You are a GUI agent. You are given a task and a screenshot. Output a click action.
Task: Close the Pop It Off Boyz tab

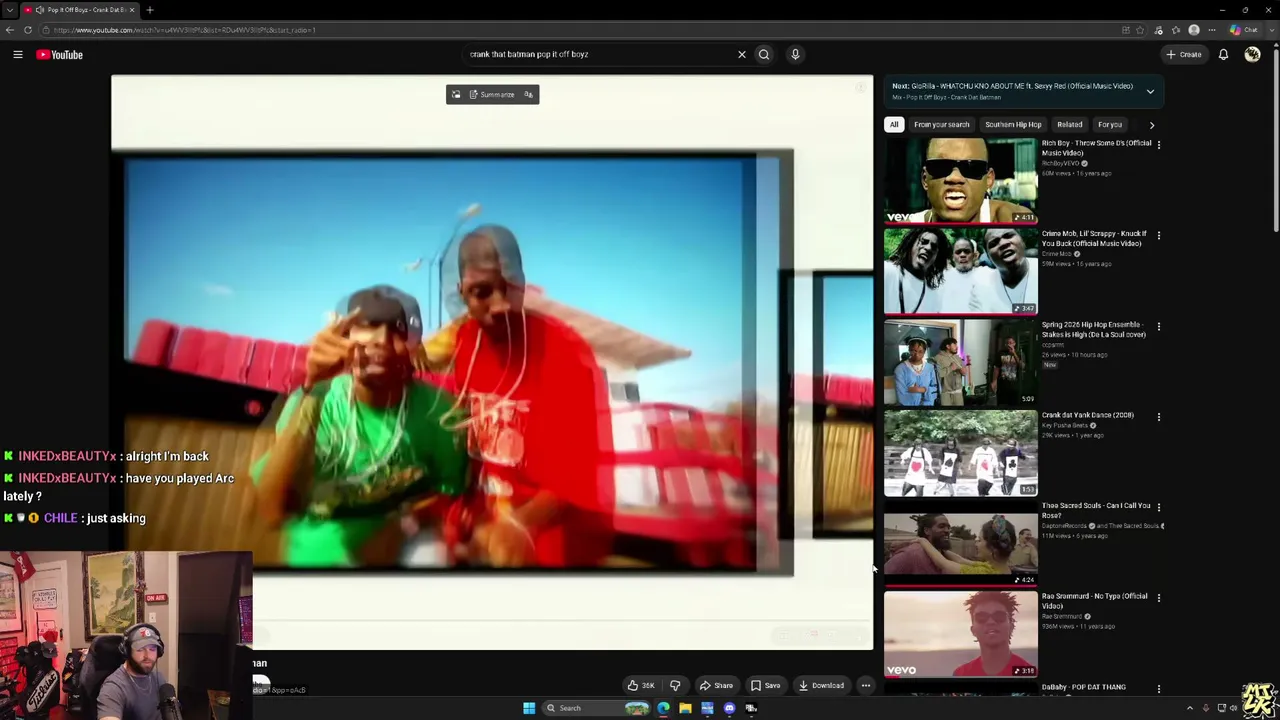(x=131, y=10)
